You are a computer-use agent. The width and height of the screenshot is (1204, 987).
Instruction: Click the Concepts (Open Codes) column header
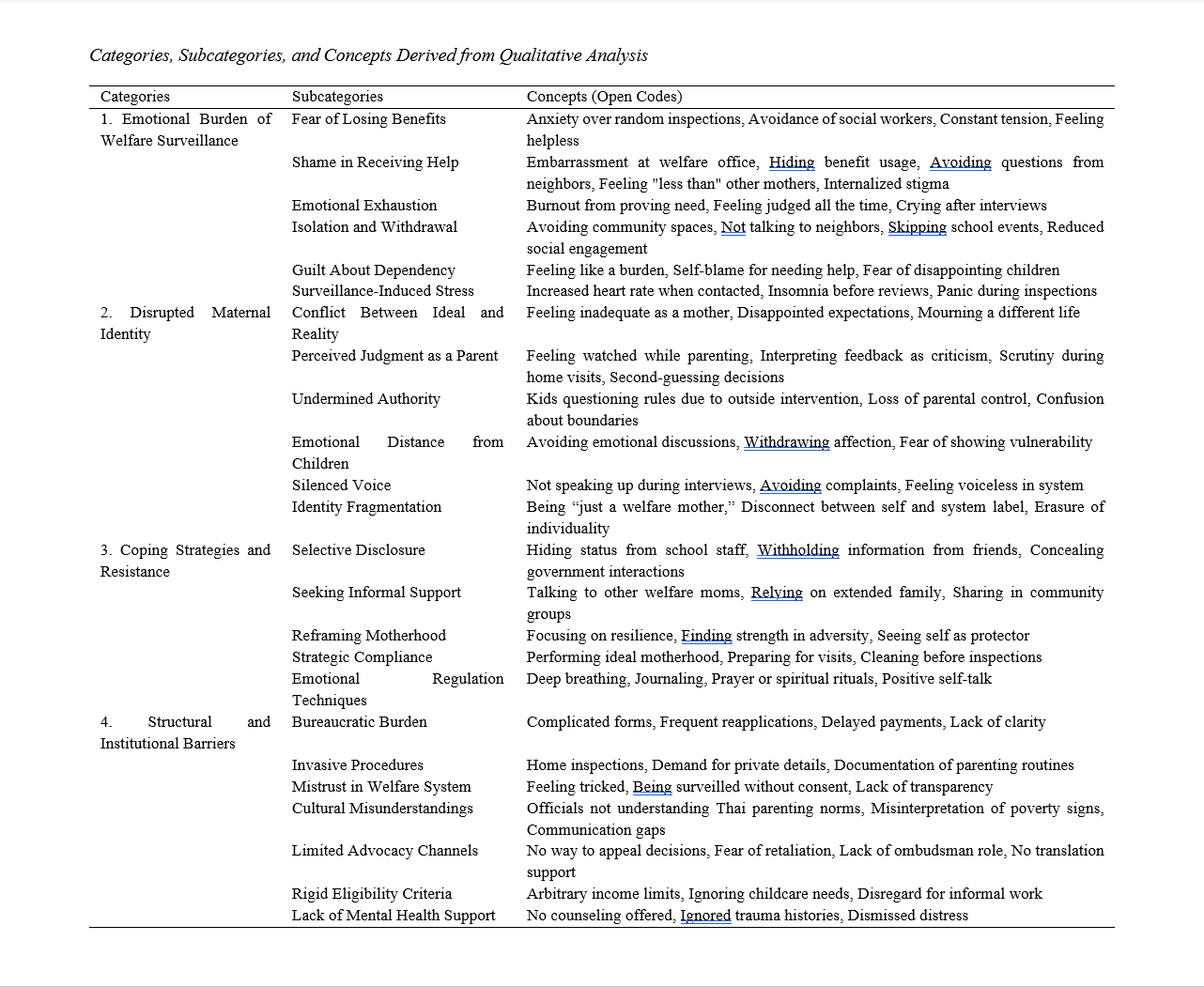(604, 97)
